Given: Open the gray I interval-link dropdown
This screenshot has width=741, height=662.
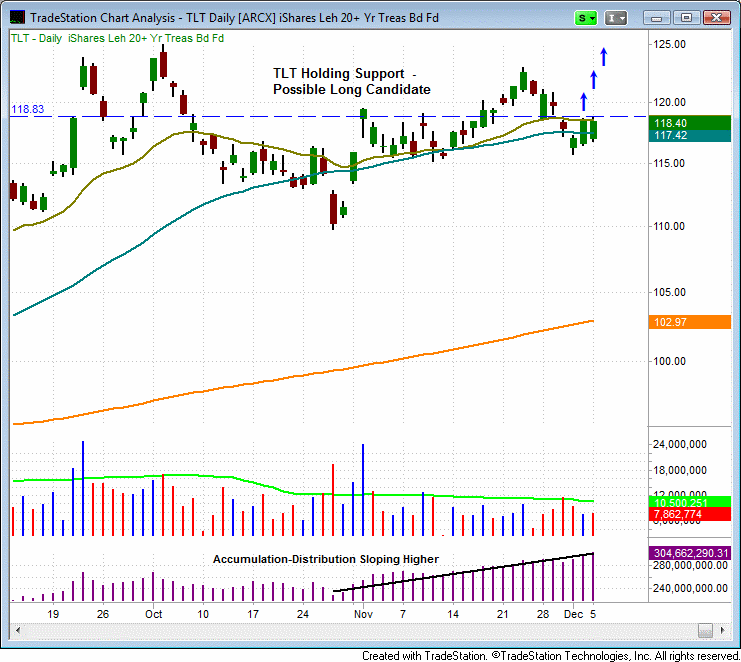Looking at the screenshot, I should pos(616,18).
